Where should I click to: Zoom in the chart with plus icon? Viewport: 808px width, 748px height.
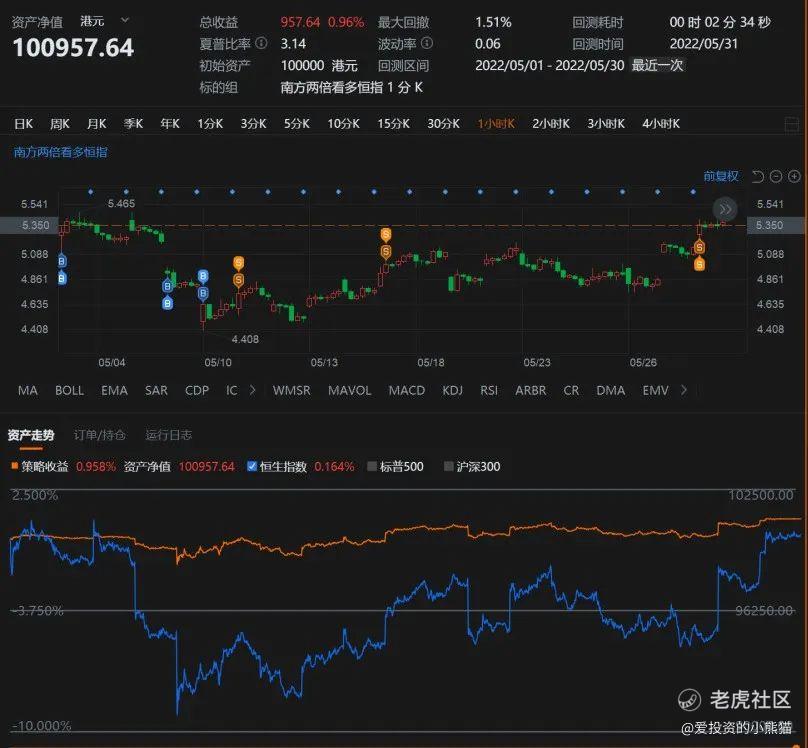coord(794,177)
